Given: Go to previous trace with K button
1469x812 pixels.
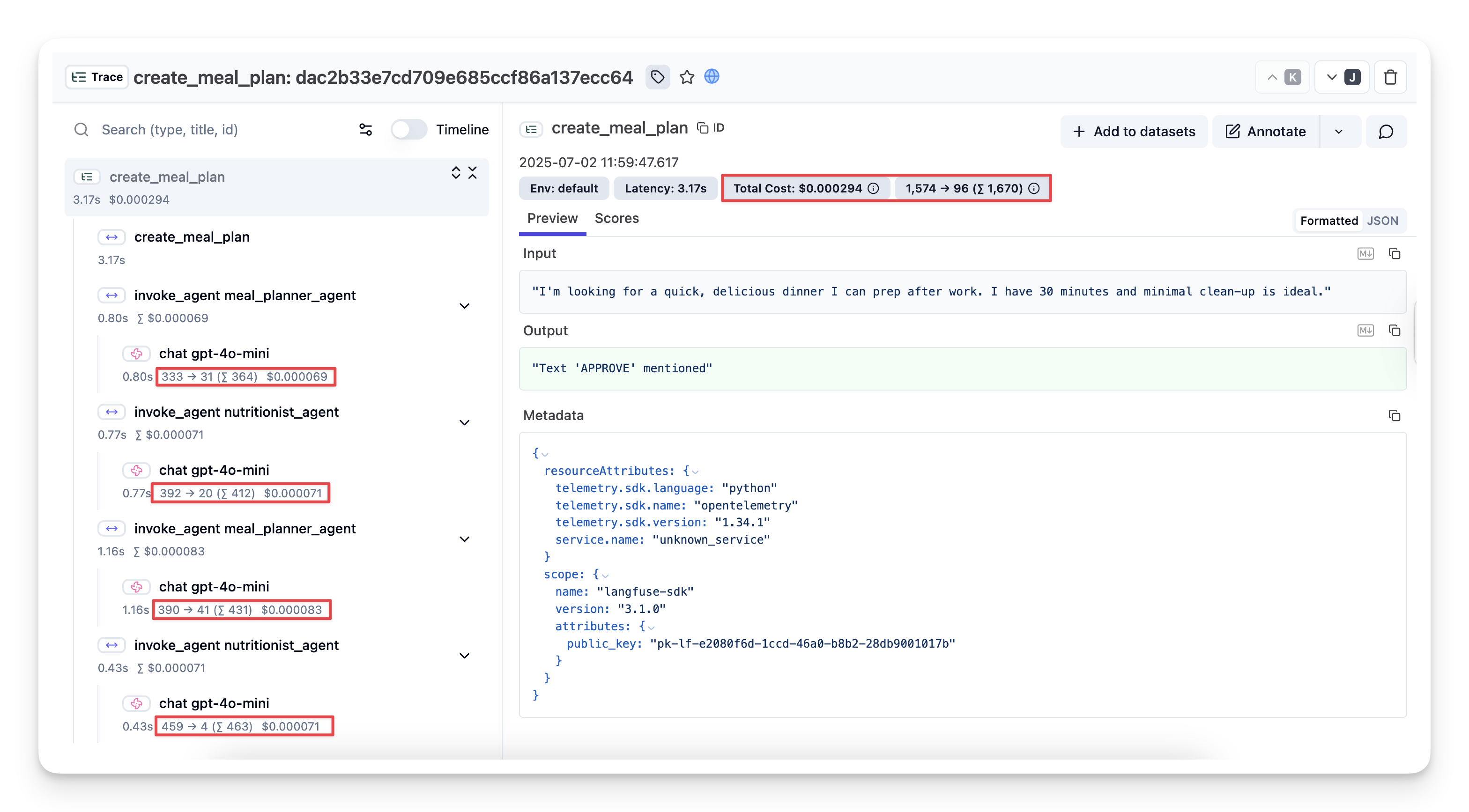Looking at the screenshot, I should [1283, 77].
